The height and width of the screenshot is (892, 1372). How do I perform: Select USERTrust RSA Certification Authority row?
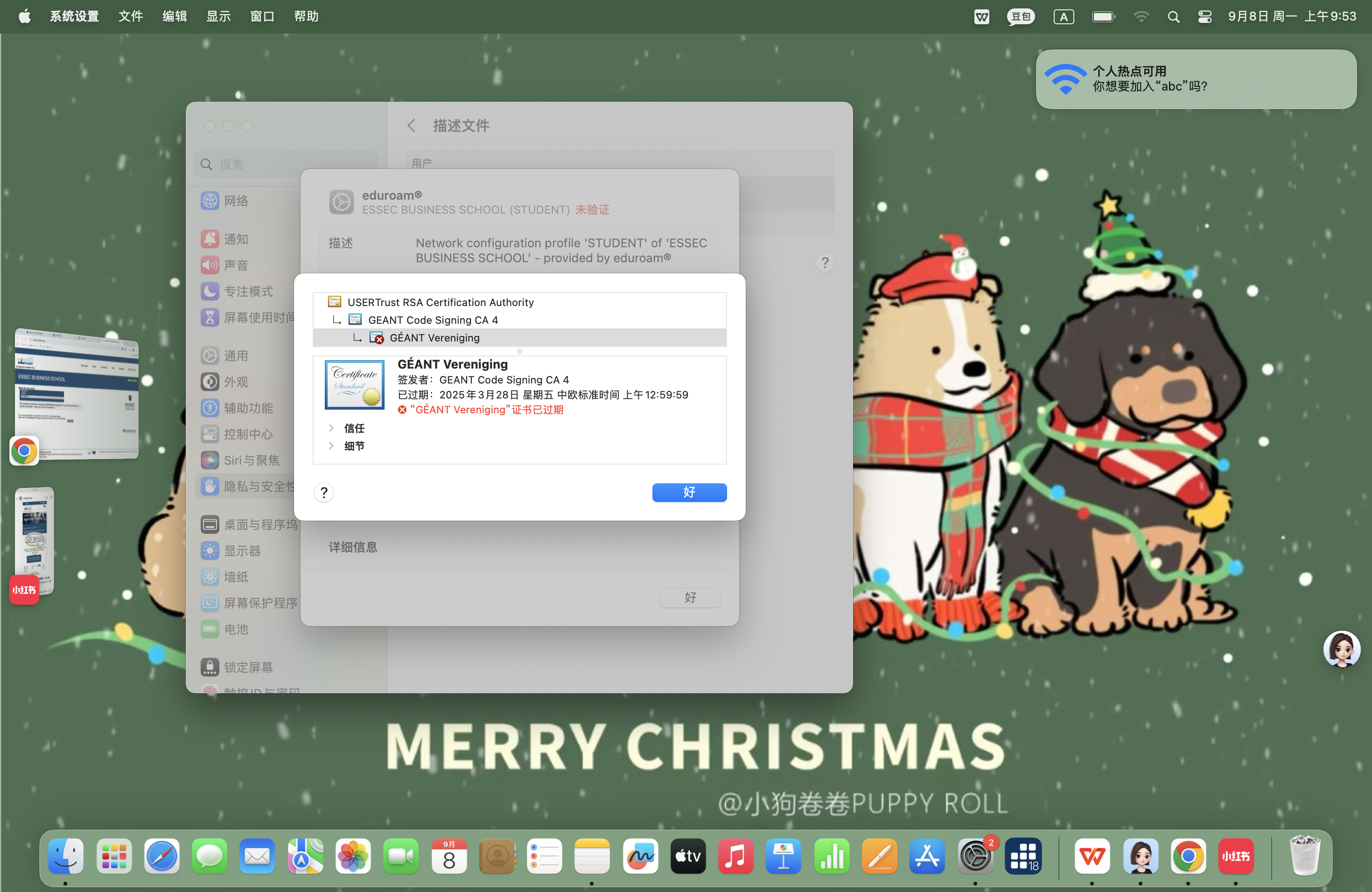(440, 302)
